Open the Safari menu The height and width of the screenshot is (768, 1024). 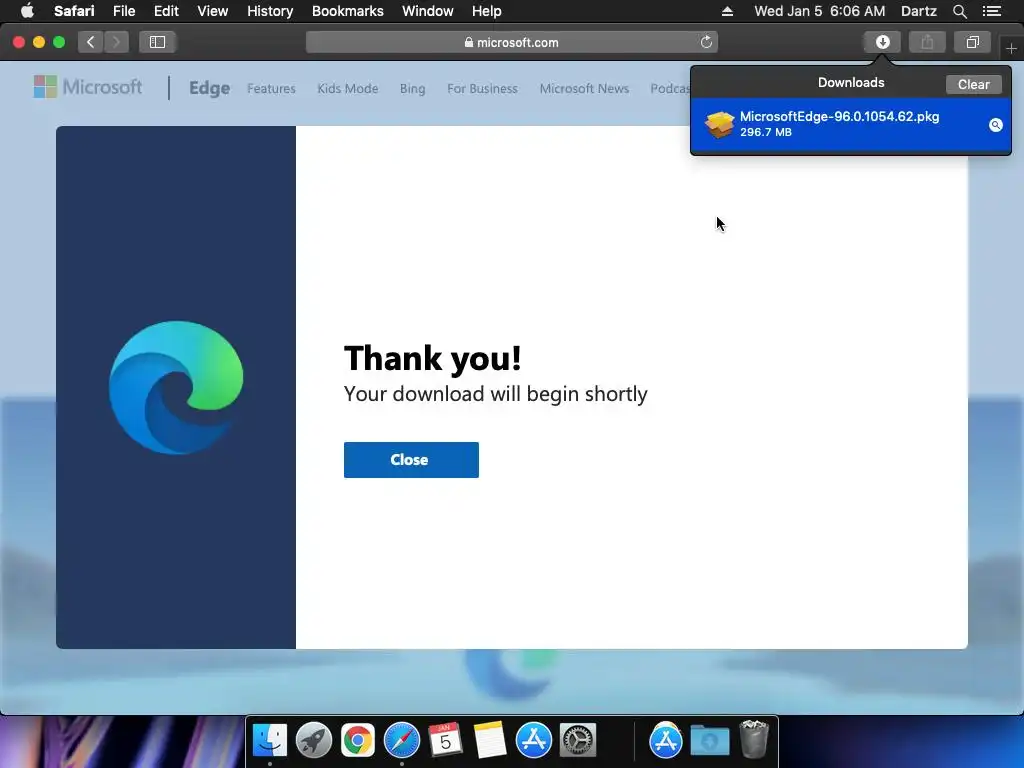74,11
